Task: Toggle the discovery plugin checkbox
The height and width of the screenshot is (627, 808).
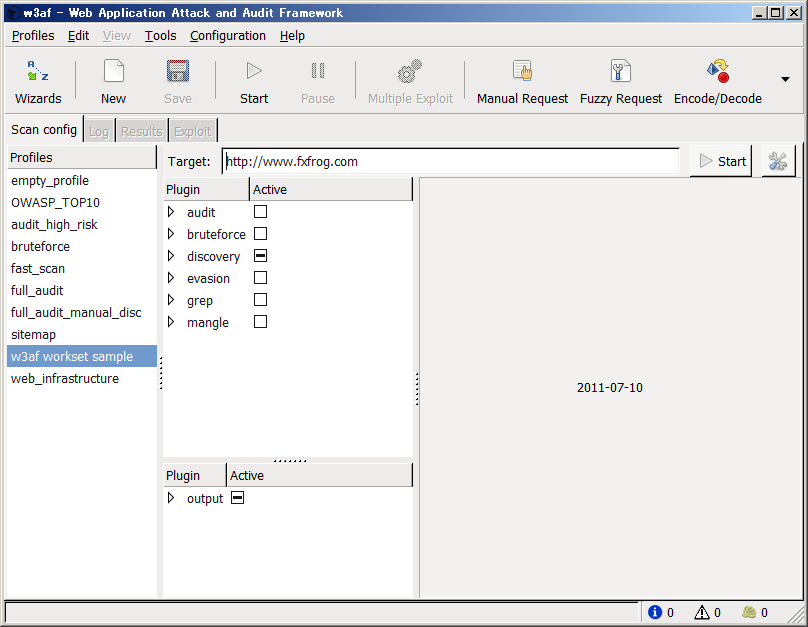Action: 260,256
